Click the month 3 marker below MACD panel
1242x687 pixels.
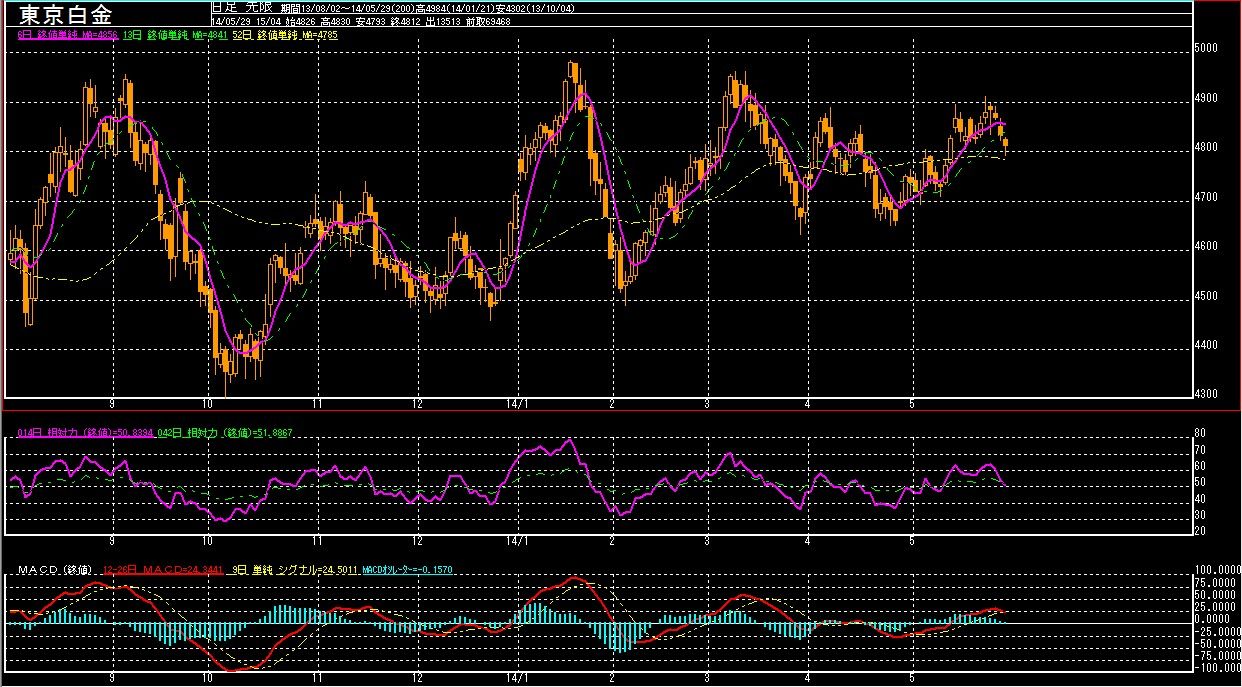tap(707, 679)
